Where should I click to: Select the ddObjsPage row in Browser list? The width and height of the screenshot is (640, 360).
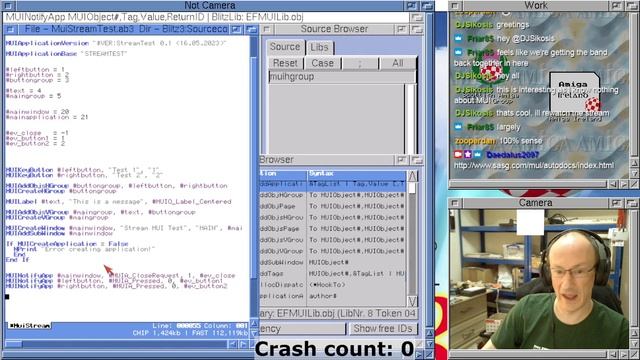point(333,229)
